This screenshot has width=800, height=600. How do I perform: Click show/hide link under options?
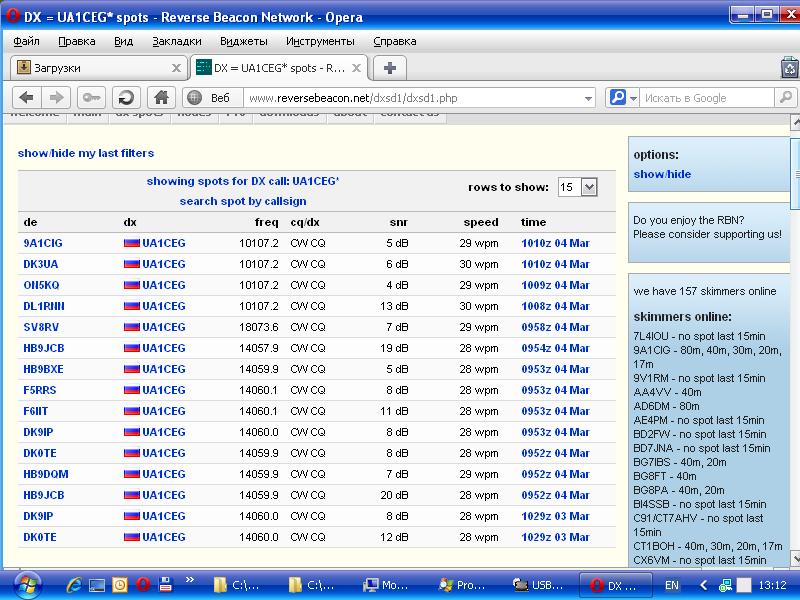662,174
